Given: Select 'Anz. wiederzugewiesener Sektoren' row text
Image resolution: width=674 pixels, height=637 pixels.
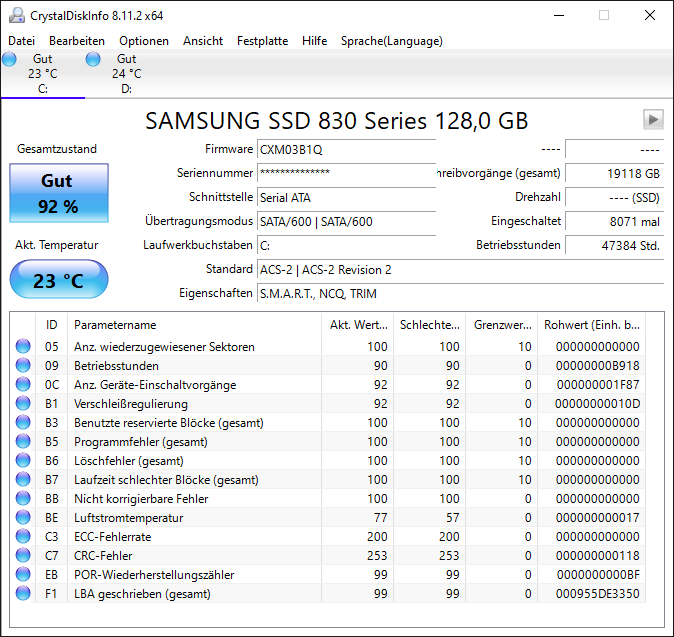Looking at the screenshot, I should point(164,347).
